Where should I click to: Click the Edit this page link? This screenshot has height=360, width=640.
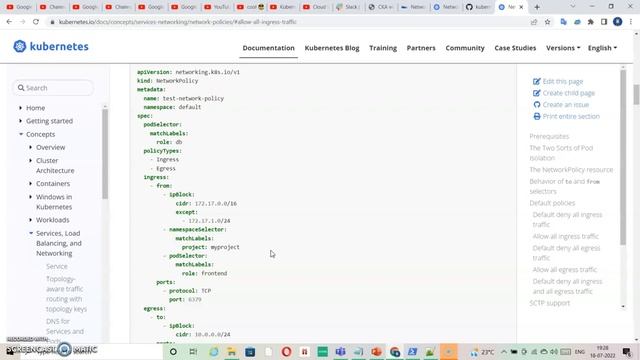click(x=563, y=81)
